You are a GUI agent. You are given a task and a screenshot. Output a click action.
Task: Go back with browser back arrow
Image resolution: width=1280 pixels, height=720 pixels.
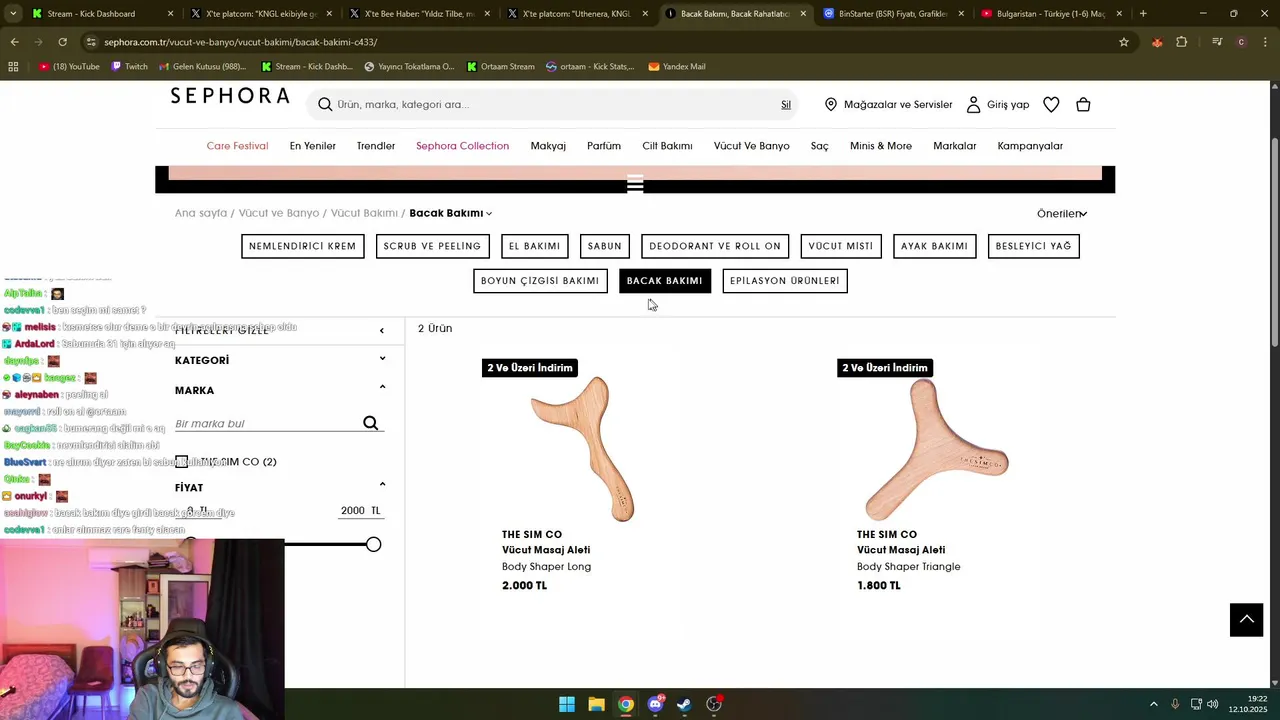14,42
